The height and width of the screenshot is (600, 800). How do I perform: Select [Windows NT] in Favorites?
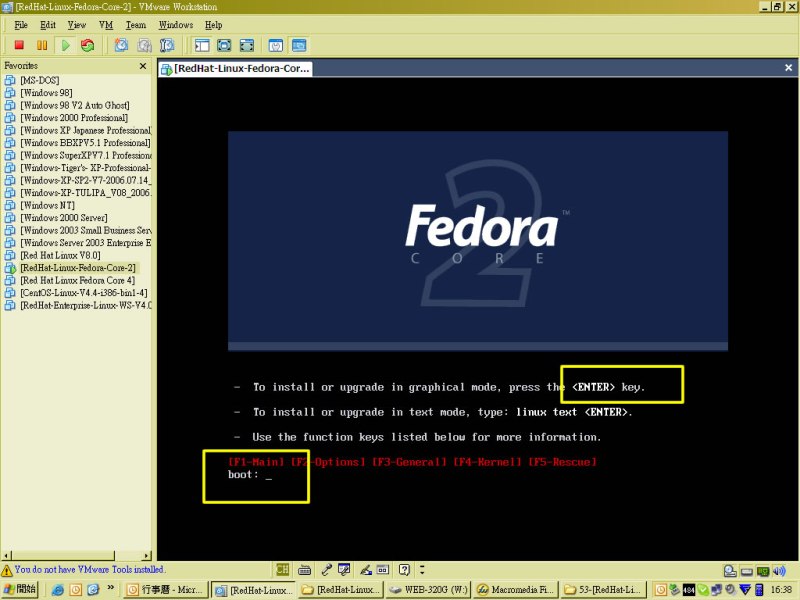coord(47,206)
